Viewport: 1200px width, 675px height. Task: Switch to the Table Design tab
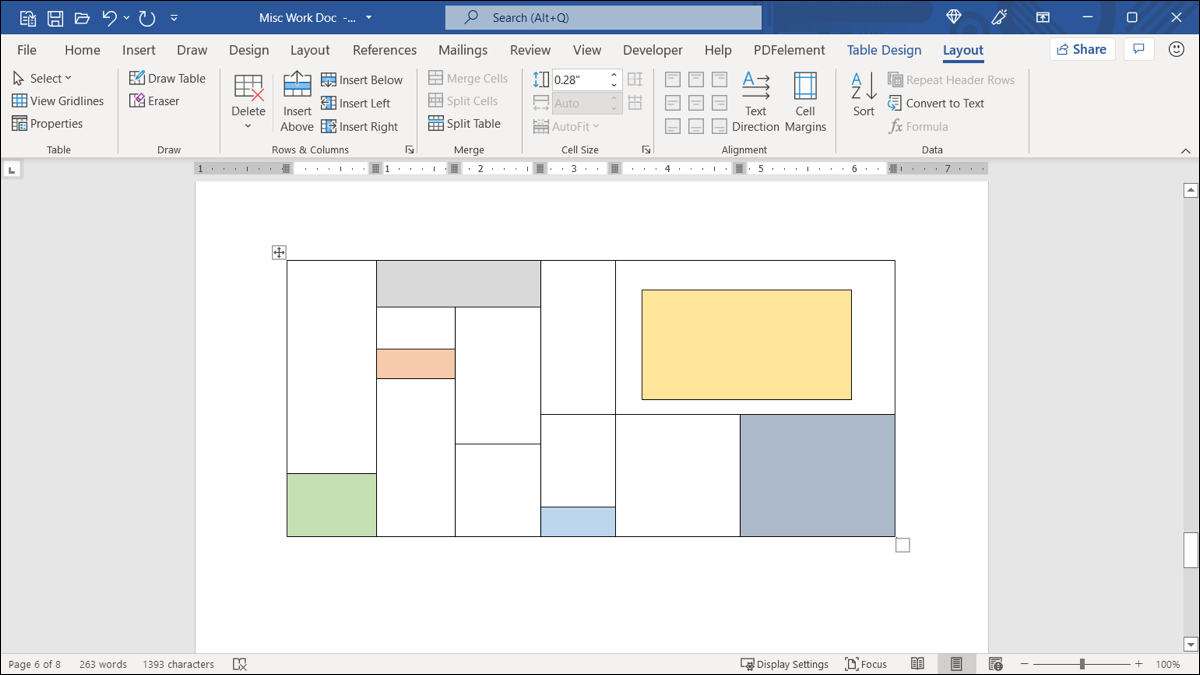tap(884, 50)
